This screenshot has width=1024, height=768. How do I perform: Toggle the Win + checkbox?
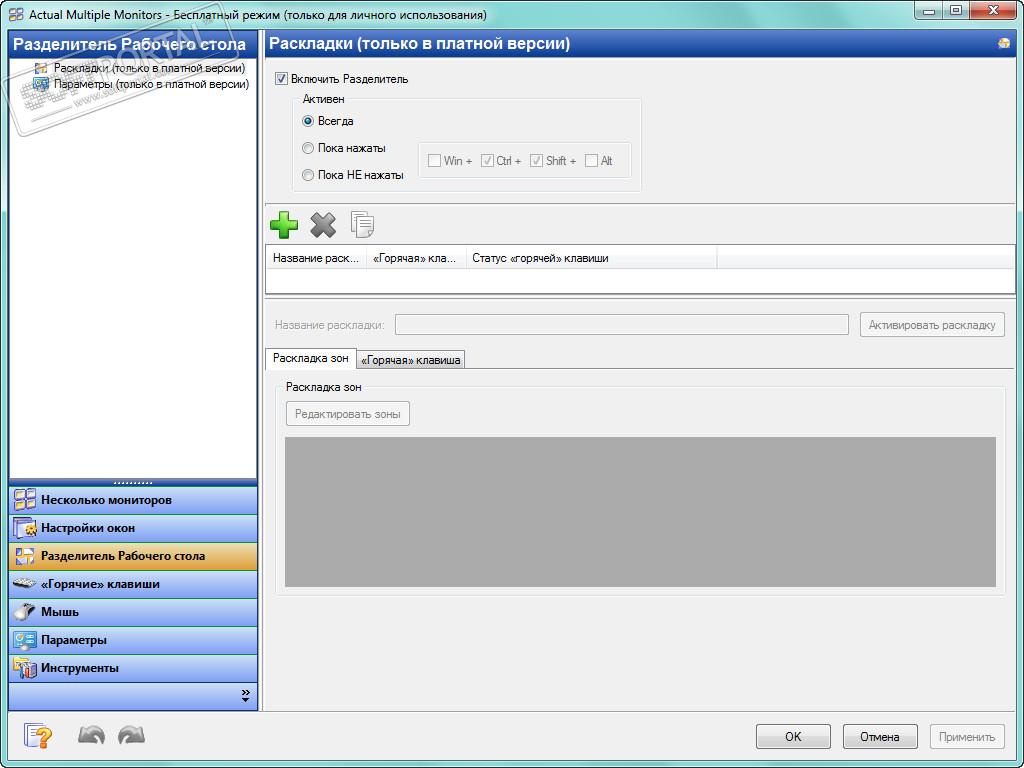pos(434,161)
